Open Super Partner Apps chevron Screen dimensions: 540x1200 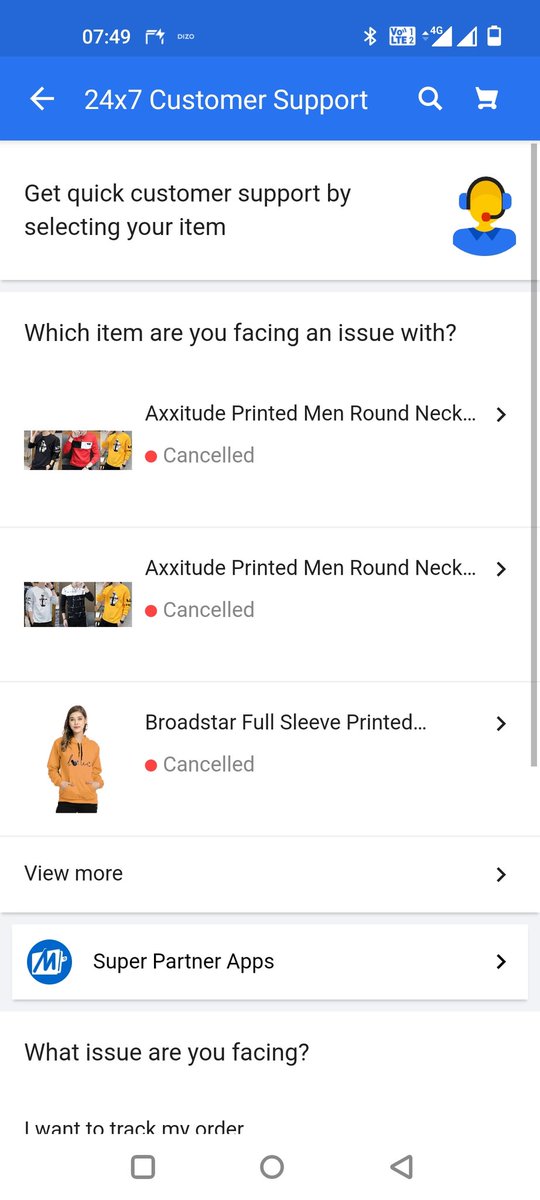pos(501,962)
